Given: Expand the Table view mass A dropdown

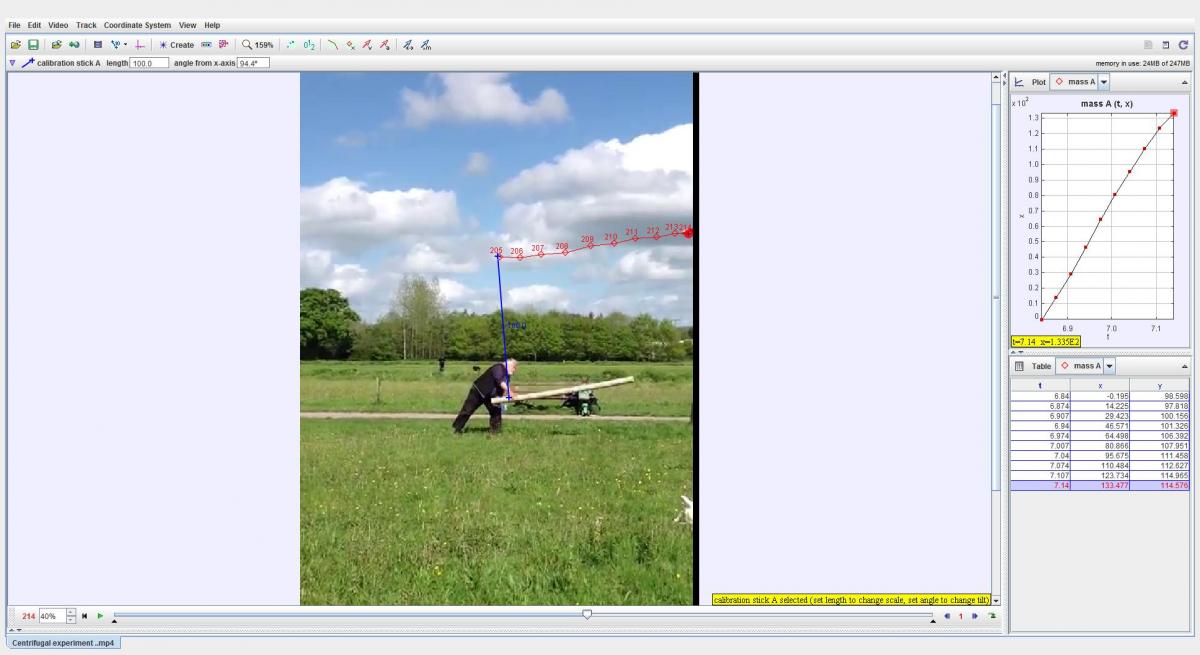Looking at the screenshot, I should click(x=1109, y=366).
